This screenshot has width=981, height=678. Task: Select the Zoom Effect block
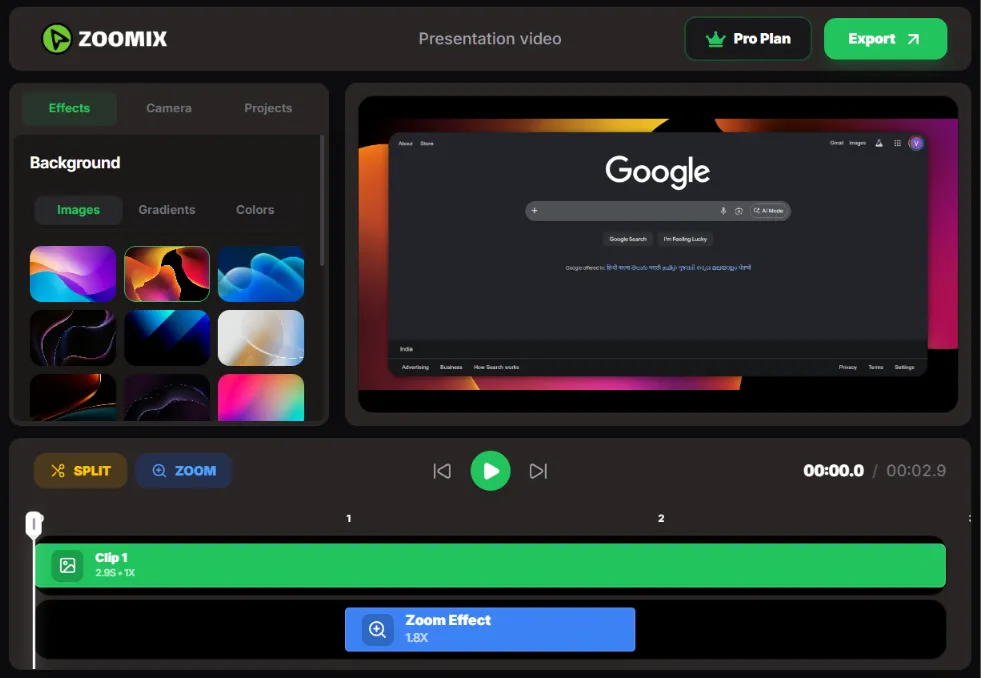[x=490, y=629]
